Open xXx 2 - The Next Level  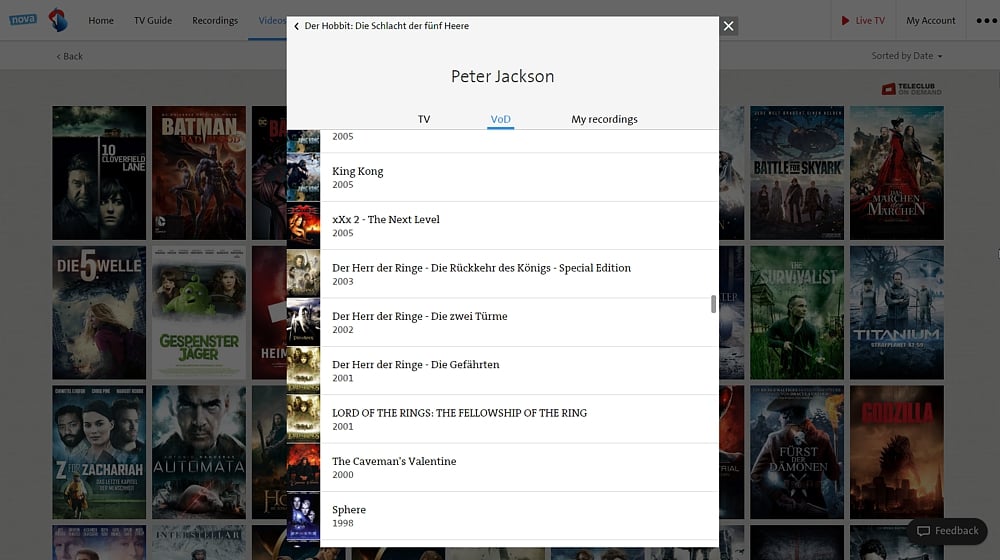[x=503, y=226]
